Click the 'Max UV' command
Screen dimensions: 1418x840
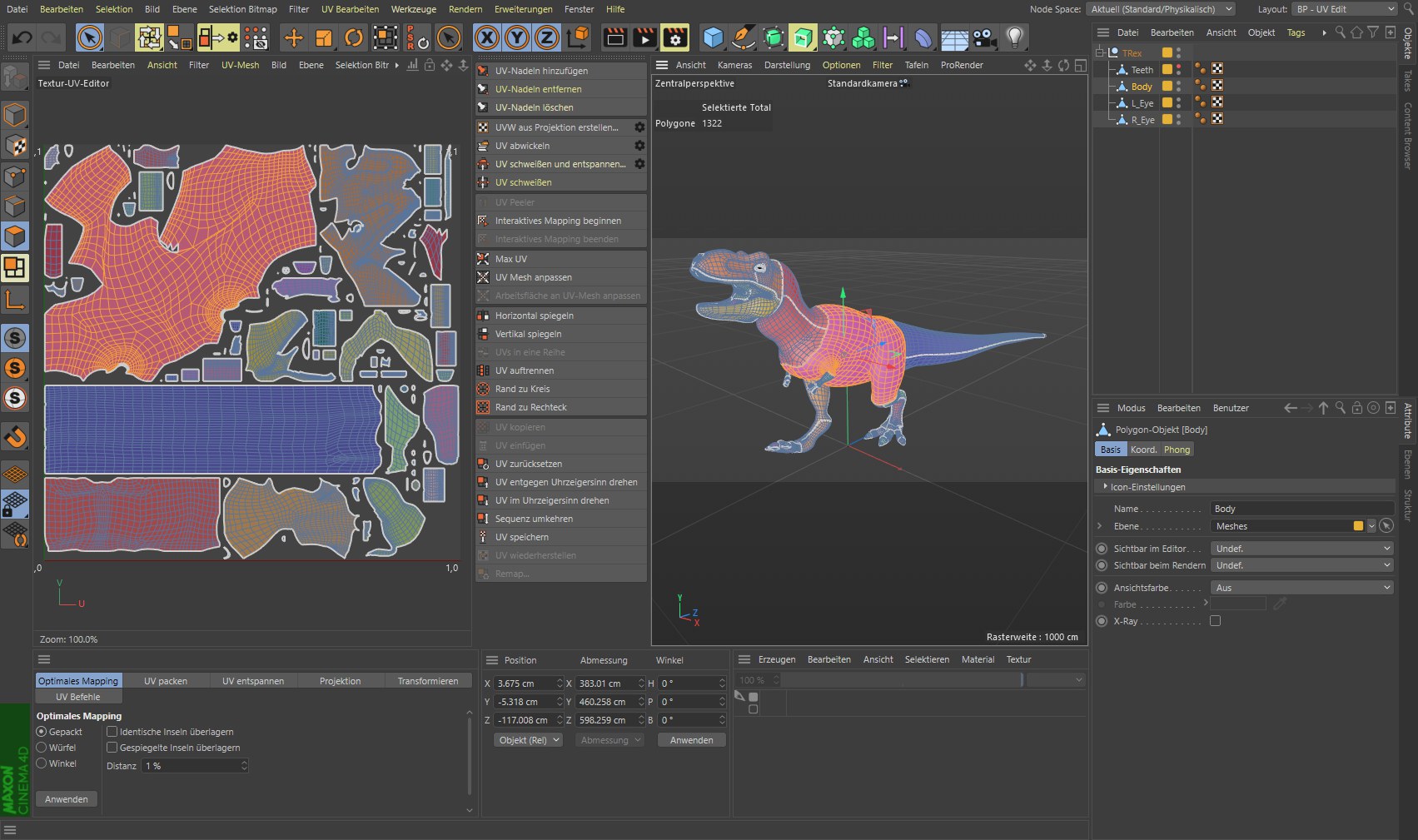[x=511, y=259]
